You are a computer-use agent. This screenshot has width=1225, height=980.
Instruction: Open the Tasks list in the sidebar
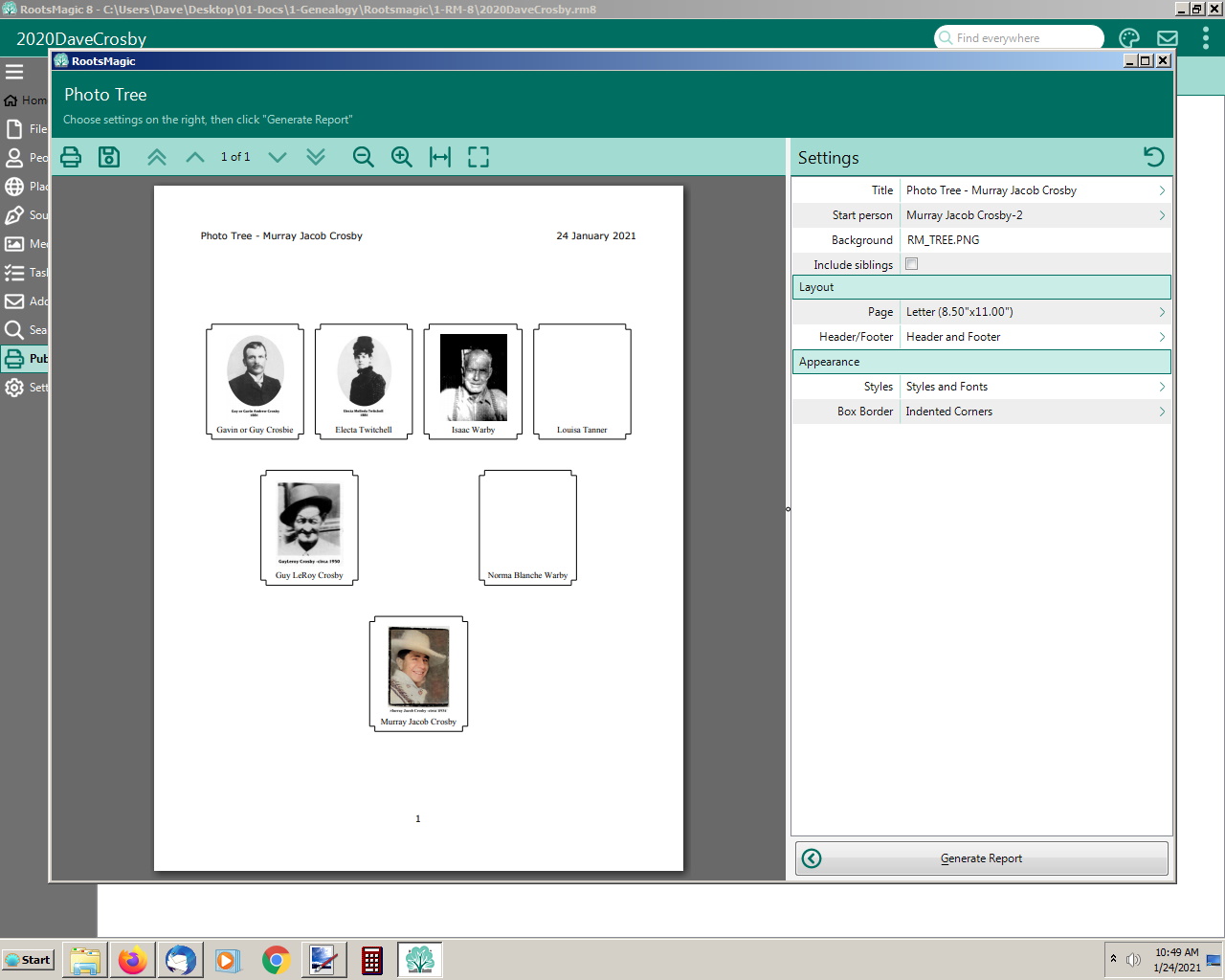pos(25,273)
